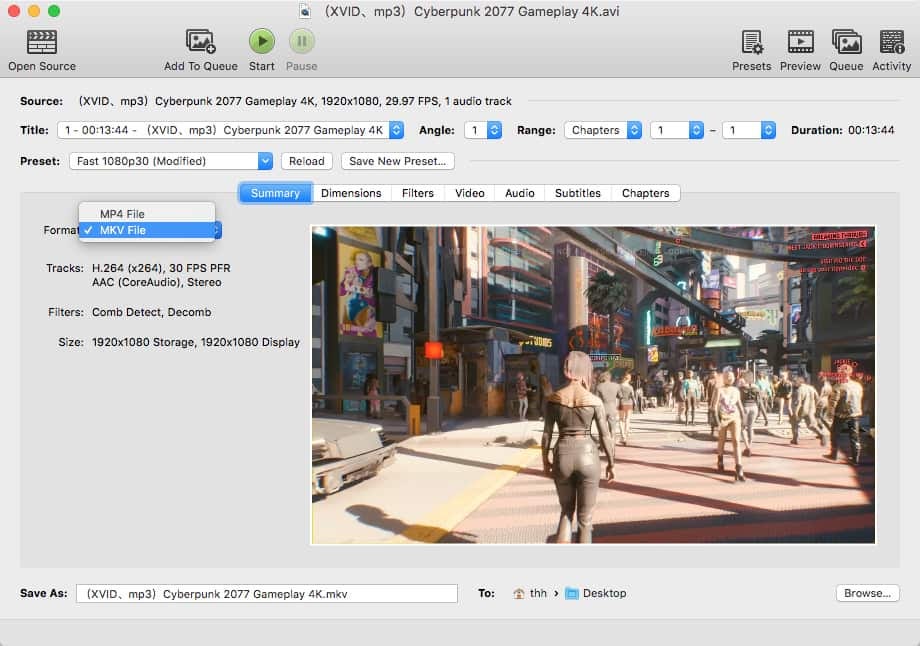Show the Queue window icon
The image size is (920, 646).
846,42
